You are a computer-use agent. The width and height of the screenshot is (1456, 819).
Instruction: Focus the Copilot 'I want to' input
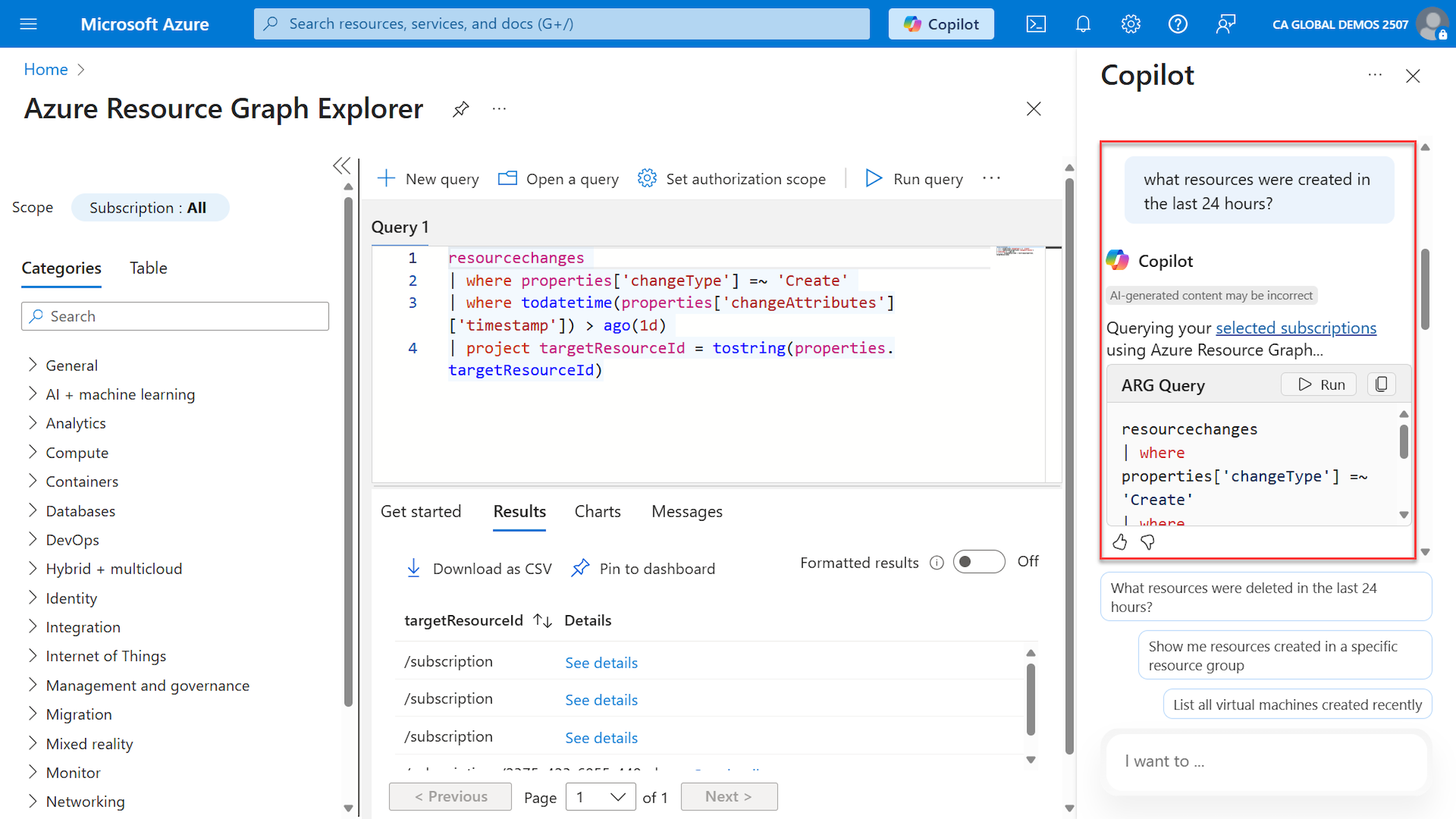[1266, 761]
